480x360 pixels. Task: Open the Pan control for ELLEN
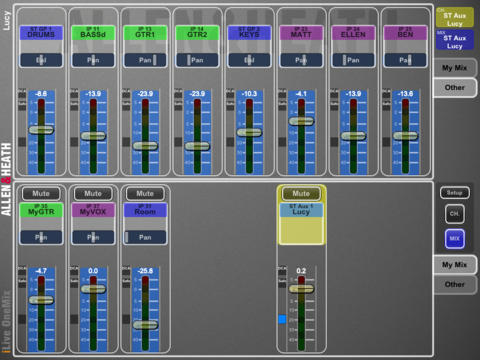tap(353, 60)
